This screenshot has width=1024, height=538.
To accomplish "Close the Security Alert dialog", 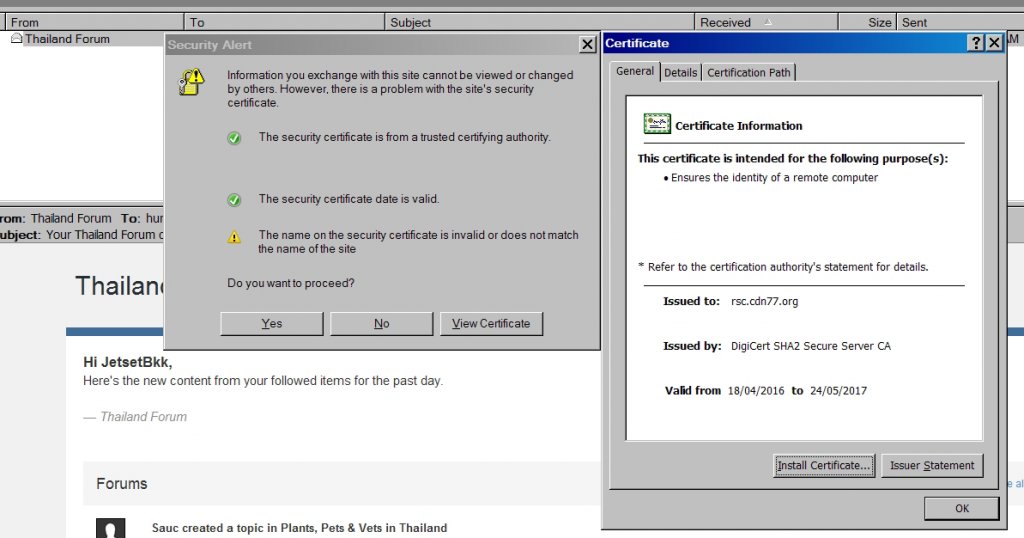I will click(587, 44).
